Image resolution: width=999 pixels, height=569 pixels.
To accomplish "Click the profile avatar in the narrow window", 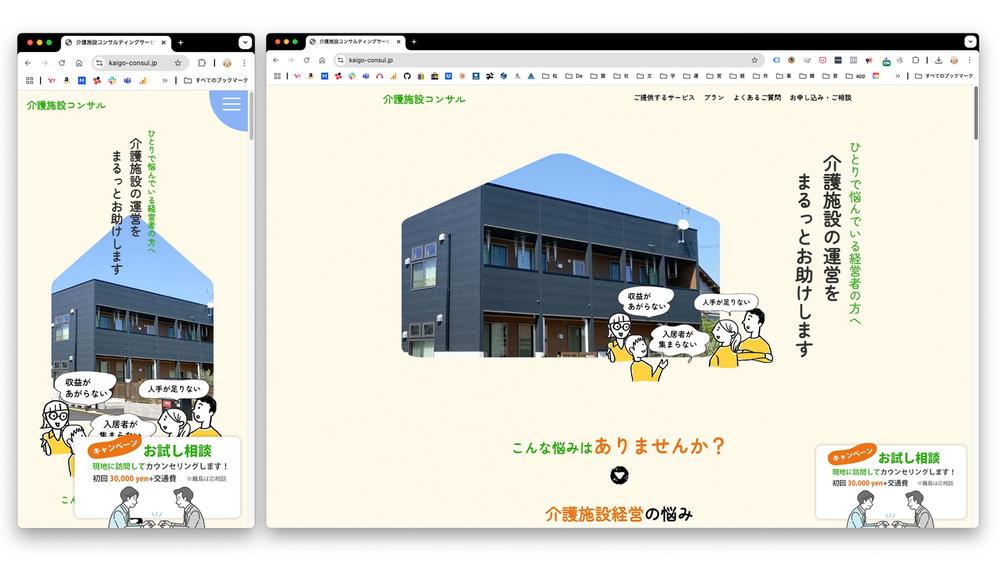I will click(x=227, y=63).
